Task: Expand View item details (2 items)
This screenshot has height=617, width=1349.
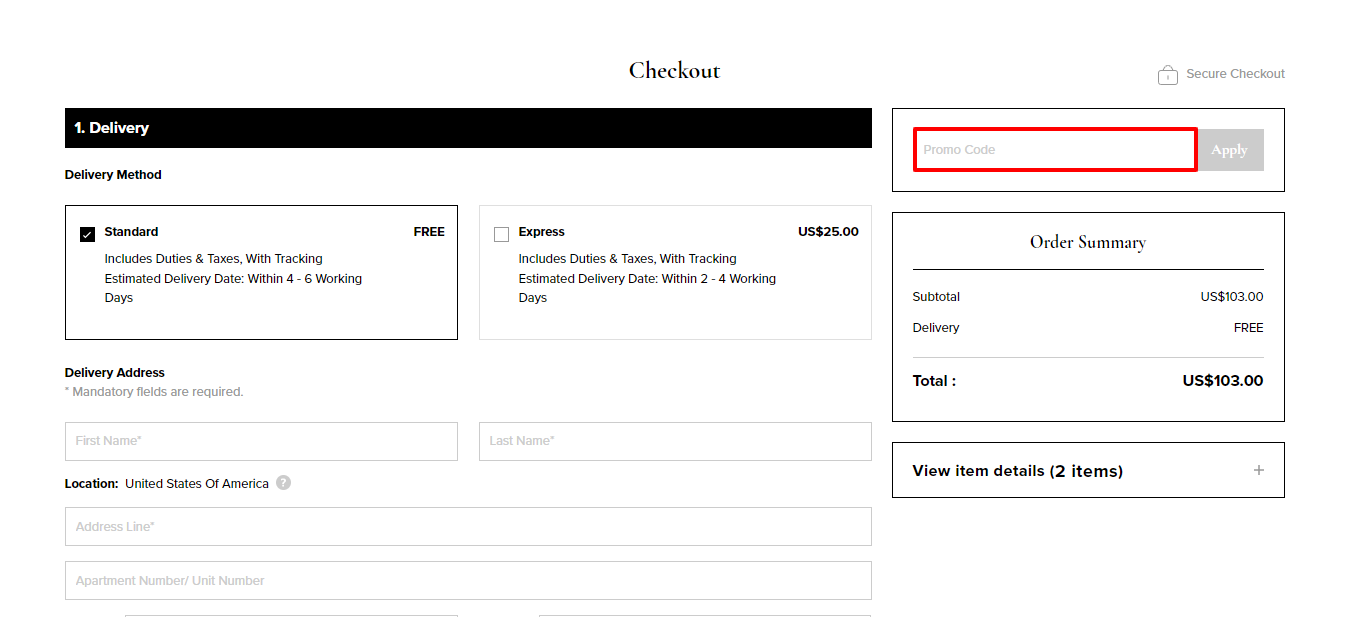Action: pos(1088,470)
